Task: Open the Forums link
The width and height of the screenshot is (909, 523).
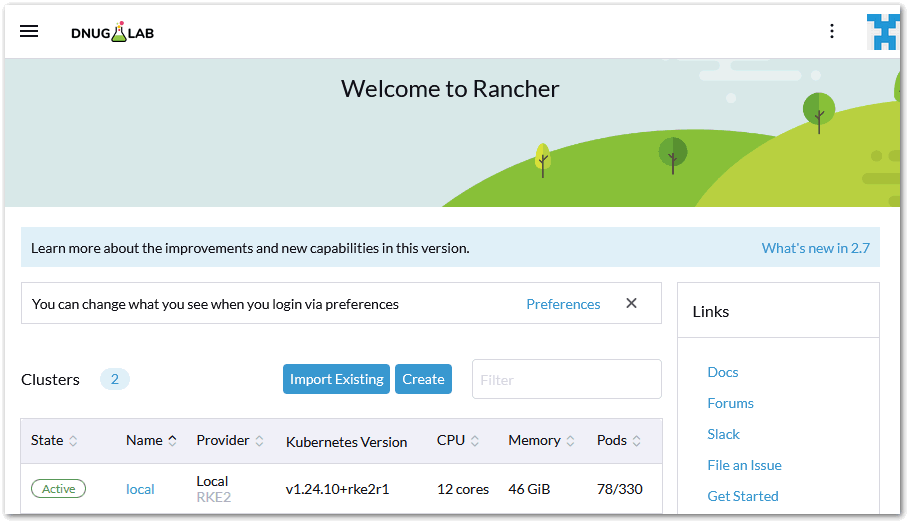Action: point(730,403)
